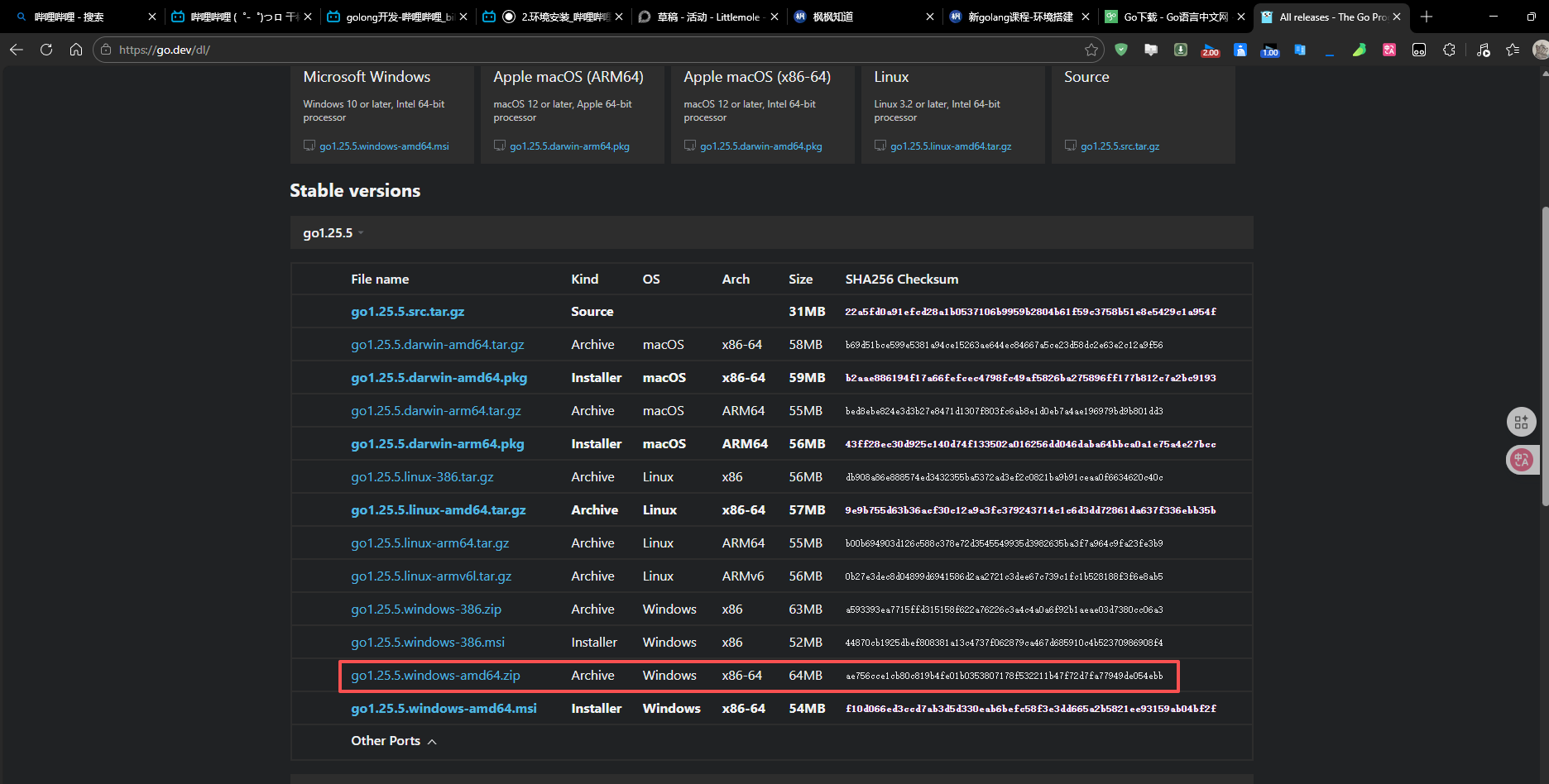
Task: Download go1.25.5.windows-amd64.zip archive
Action: click(435, 676)
